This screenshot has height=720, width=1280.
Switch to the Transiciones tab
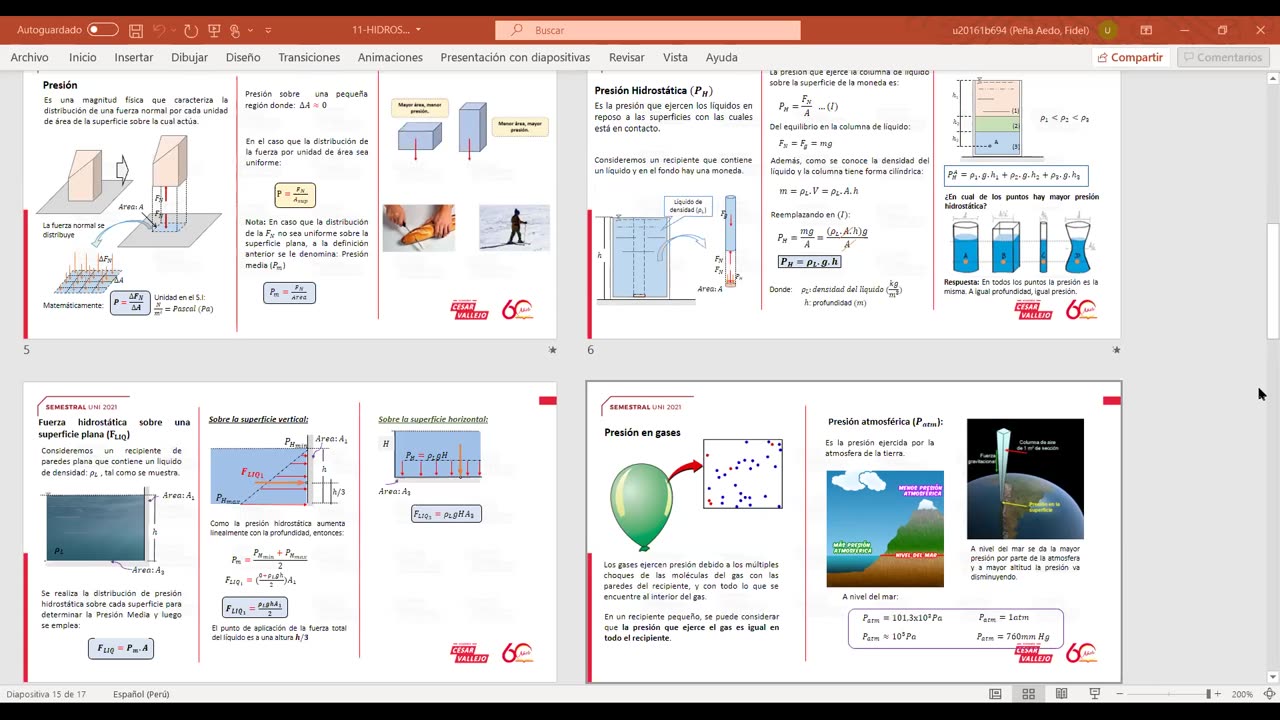(x=309, y=57)
